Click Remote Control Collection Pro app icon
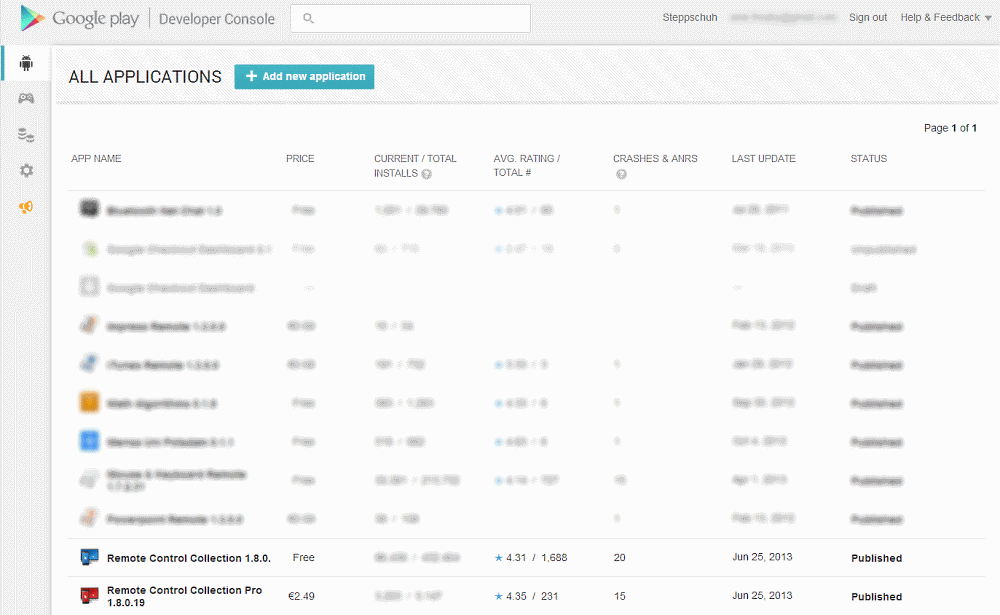Screen dimensions: 1000x615 pos(89,596)
